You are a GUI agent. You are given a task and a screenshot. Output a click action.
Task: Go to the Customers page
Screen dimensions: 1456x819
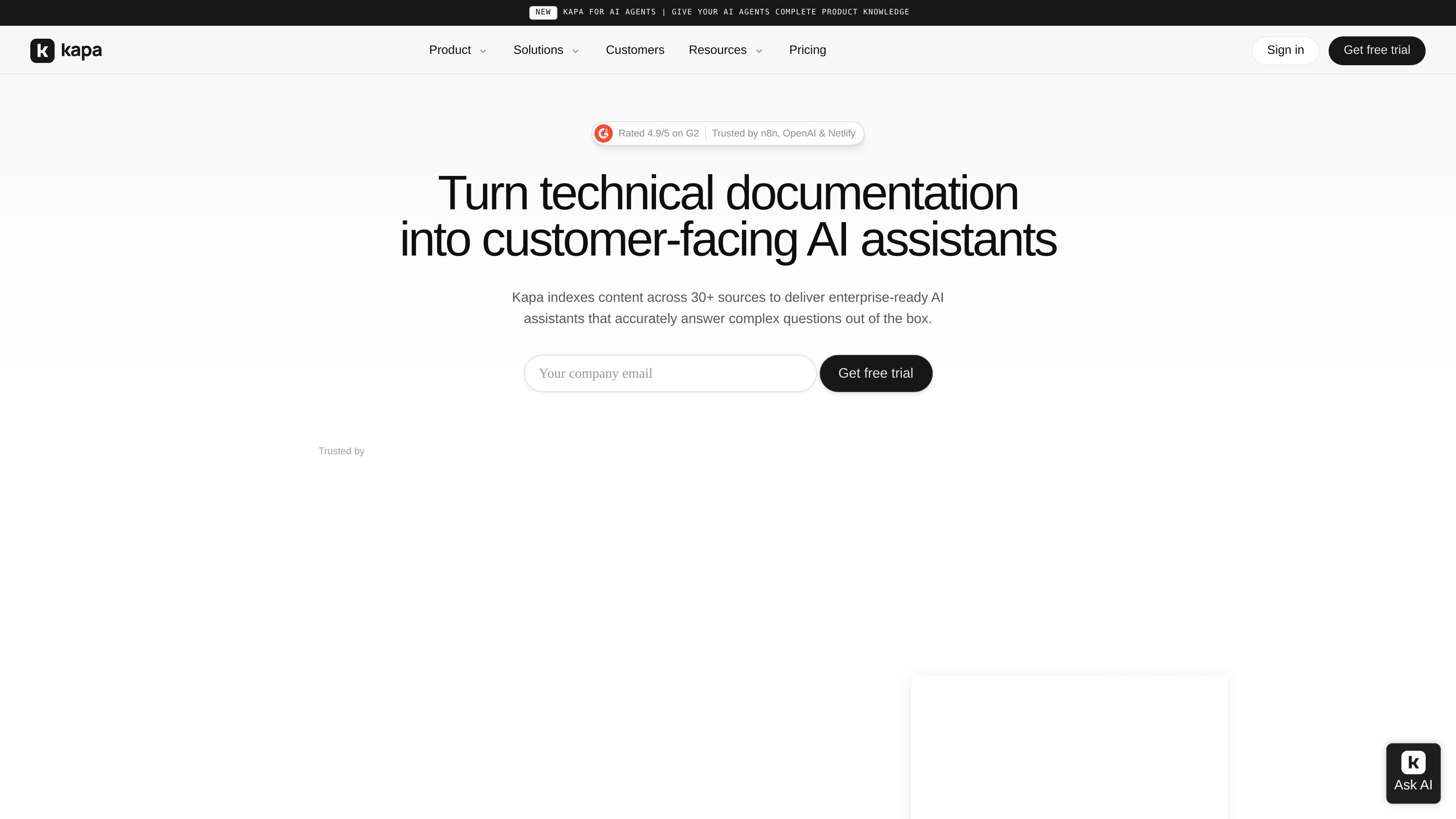(x=635, y=50)
